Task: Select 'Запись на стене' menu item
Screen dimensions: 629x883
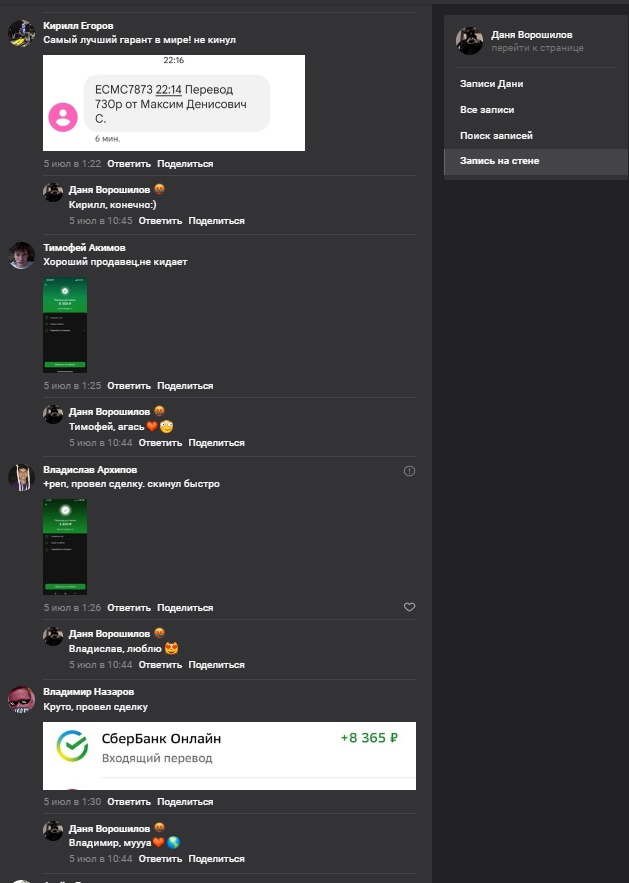Action: pos(499,161)
